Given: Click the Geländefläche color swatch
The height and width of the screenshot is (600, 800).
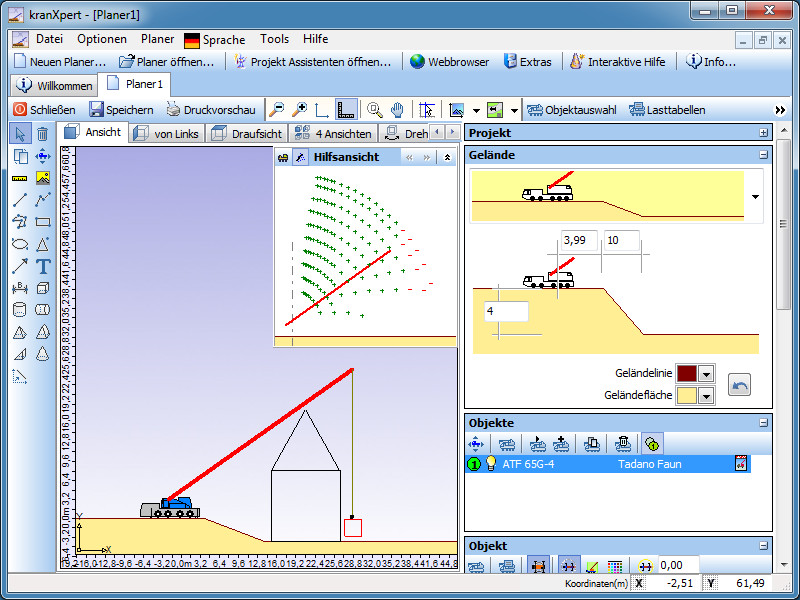Looking at the screenshot, I should [x=686, y=395].
